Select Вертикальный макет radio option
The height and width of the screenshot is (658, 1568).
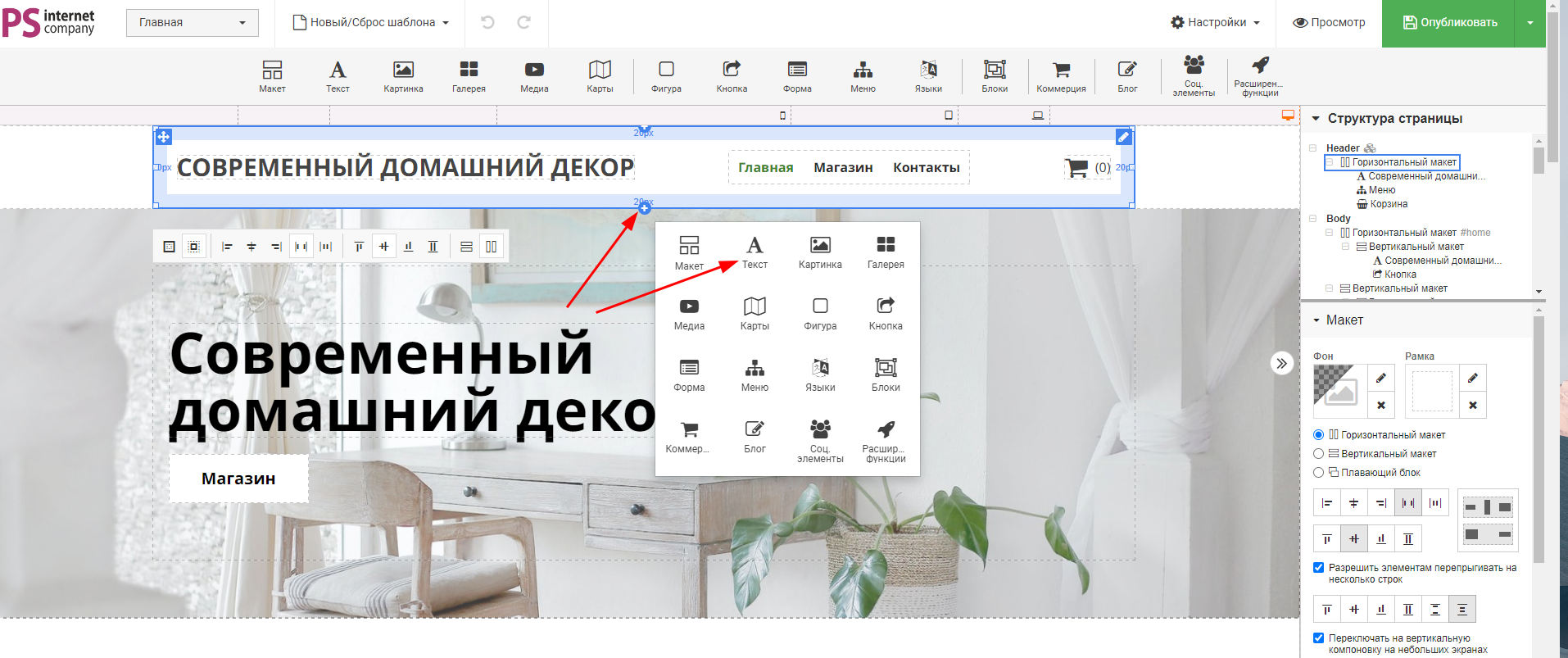click(x=1319, y=454)
